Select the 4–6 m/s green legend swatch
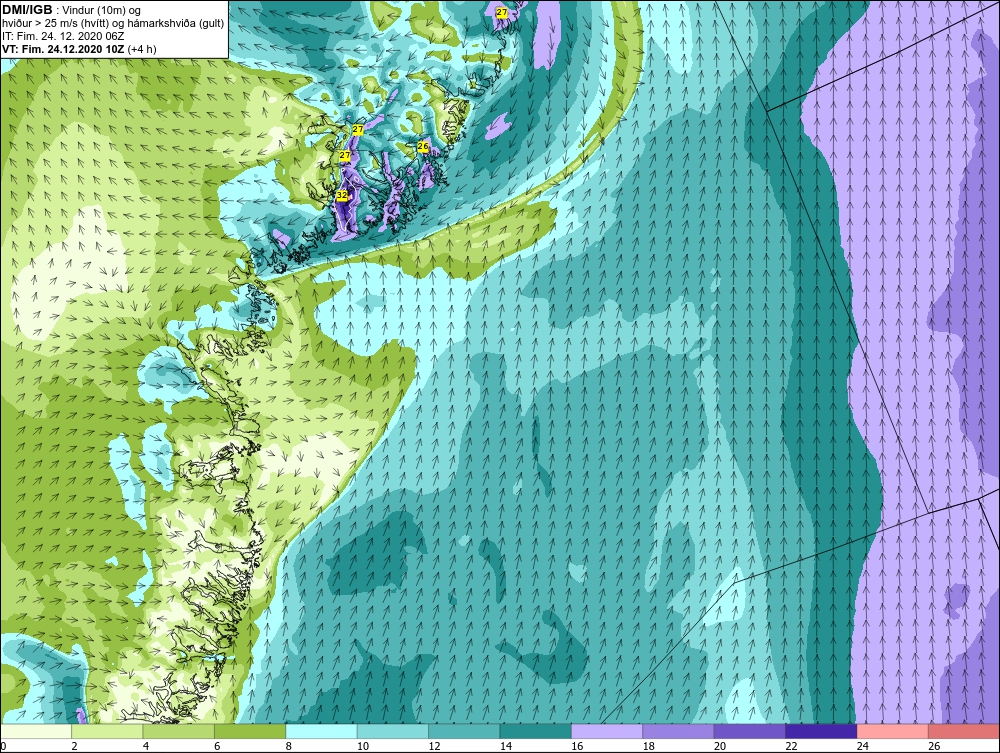Viewport: 1000px width, 753px height. tap(179, 731)
